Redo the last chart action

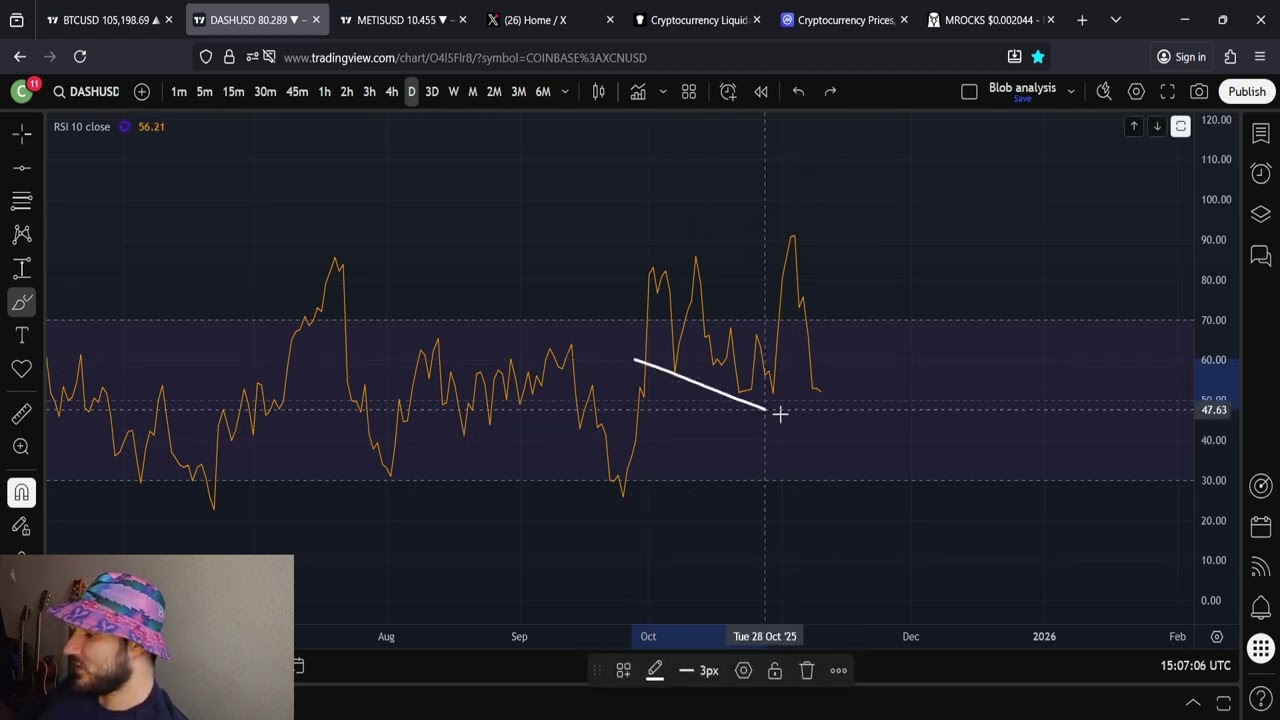tap(830, 91)
